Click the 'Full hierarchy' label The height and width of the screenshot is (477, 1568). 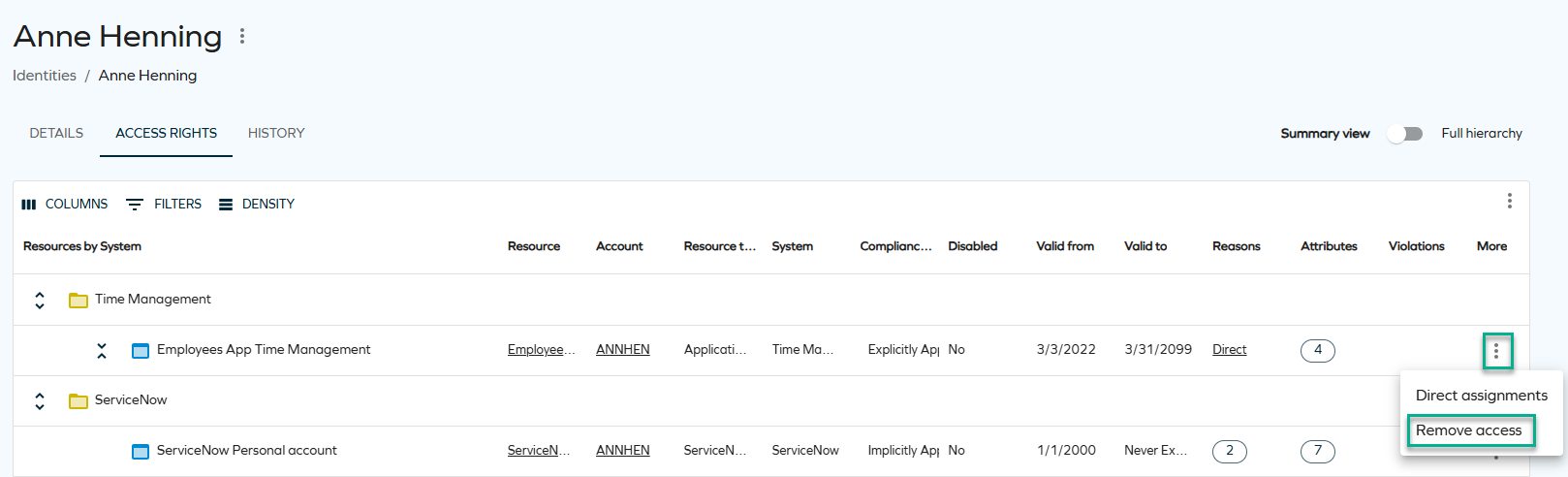point(1482,134)
